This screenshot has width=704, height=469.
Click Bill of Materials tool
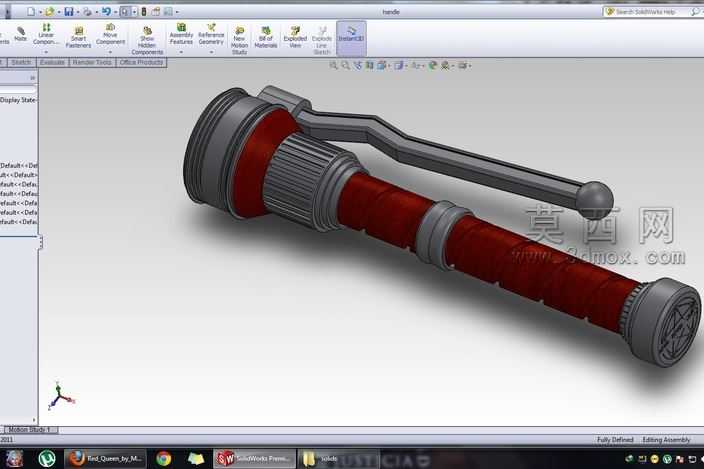266,37
